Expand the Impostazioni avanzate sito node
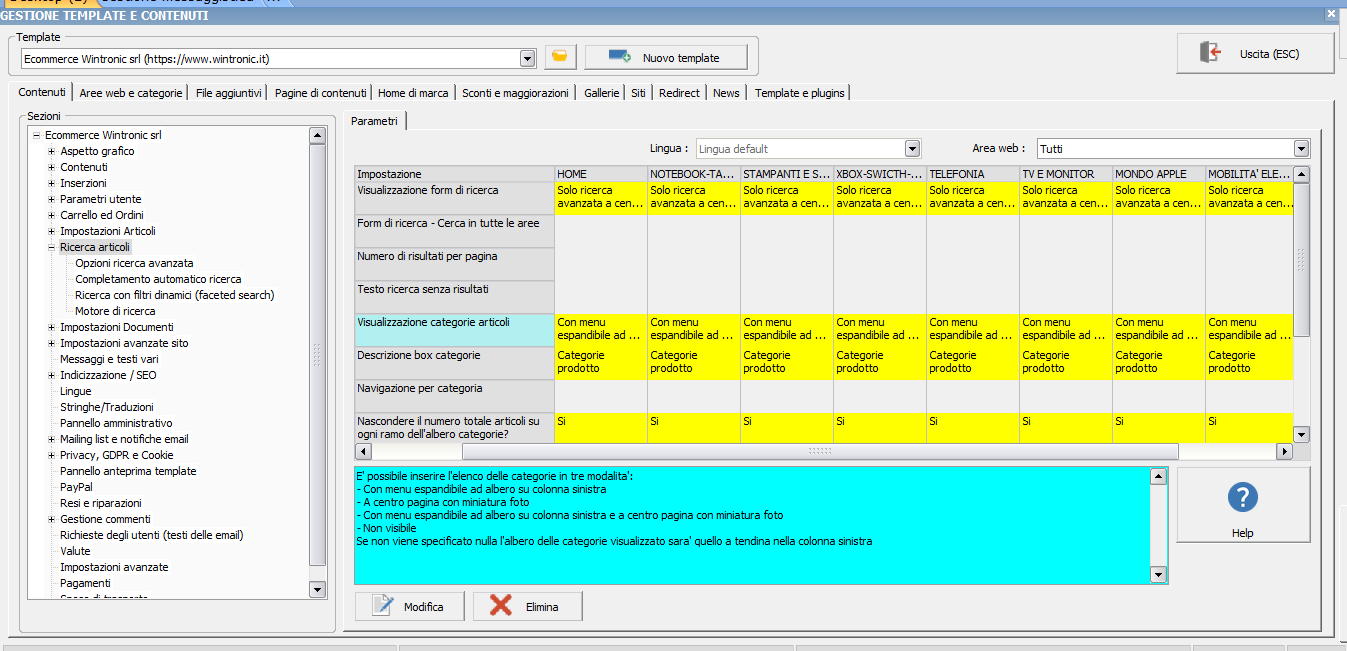Screen dimensions: 1347x651 (x=52, y=343)
